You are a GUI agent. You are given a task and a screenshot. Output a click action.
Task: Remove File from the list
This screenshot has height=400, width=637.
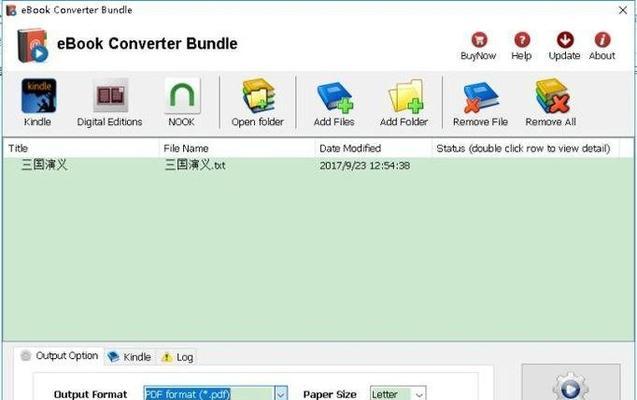pos(481,97)
